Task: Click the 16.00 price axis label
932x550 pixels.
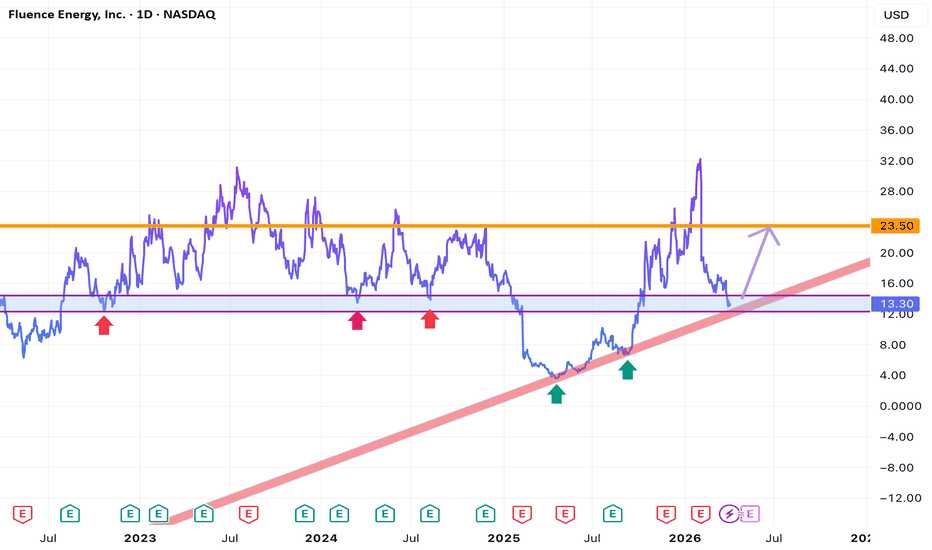Action: [896, 284]
